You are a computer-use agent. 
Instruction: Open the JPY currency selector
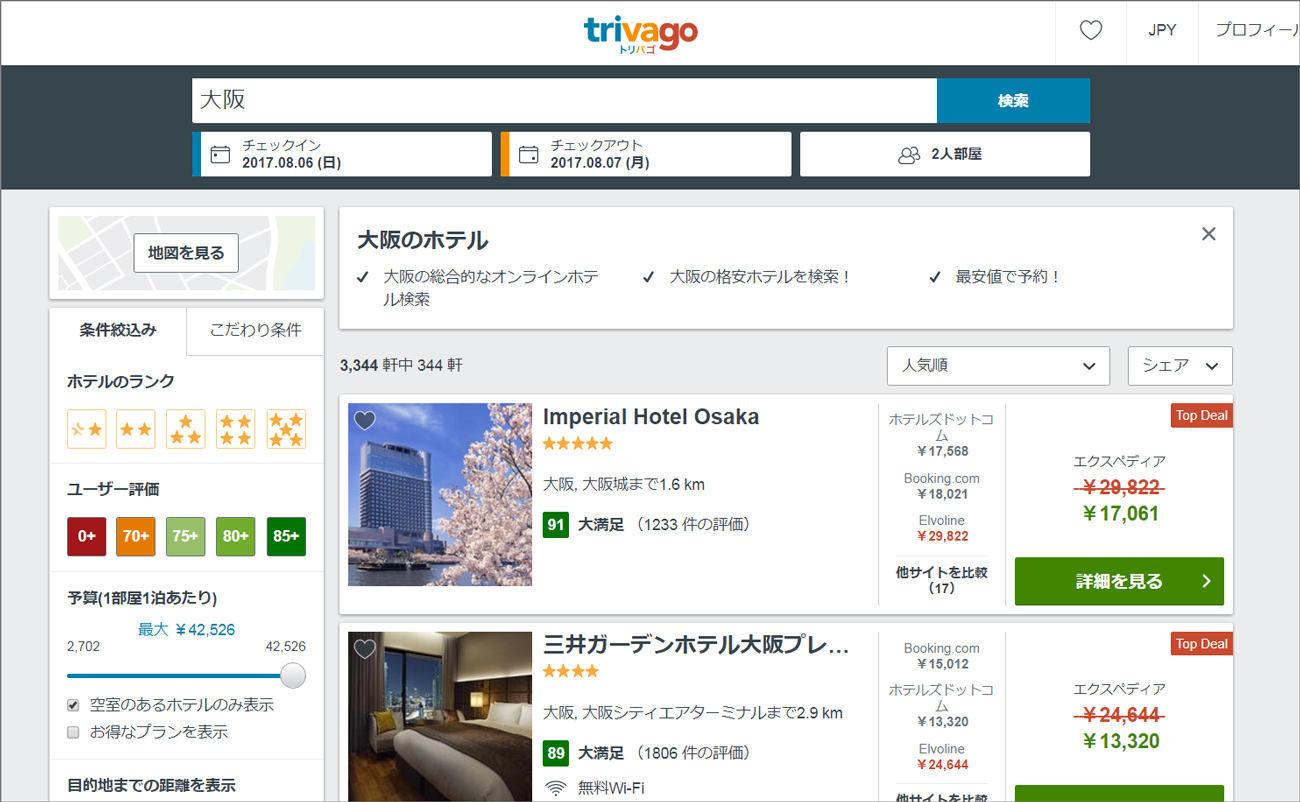(x=1162, y=31)
